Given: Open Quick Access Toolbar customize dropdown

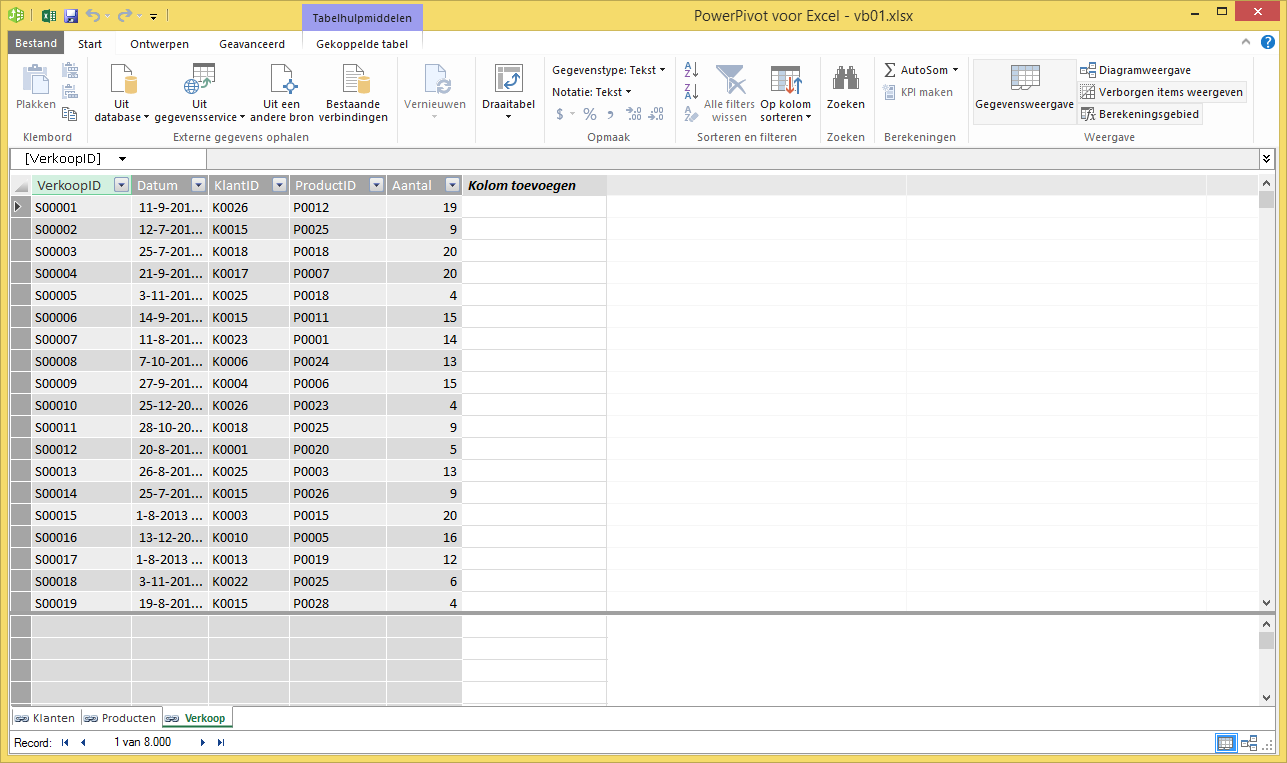Looking at the screenshot, I should coord(153,17).
